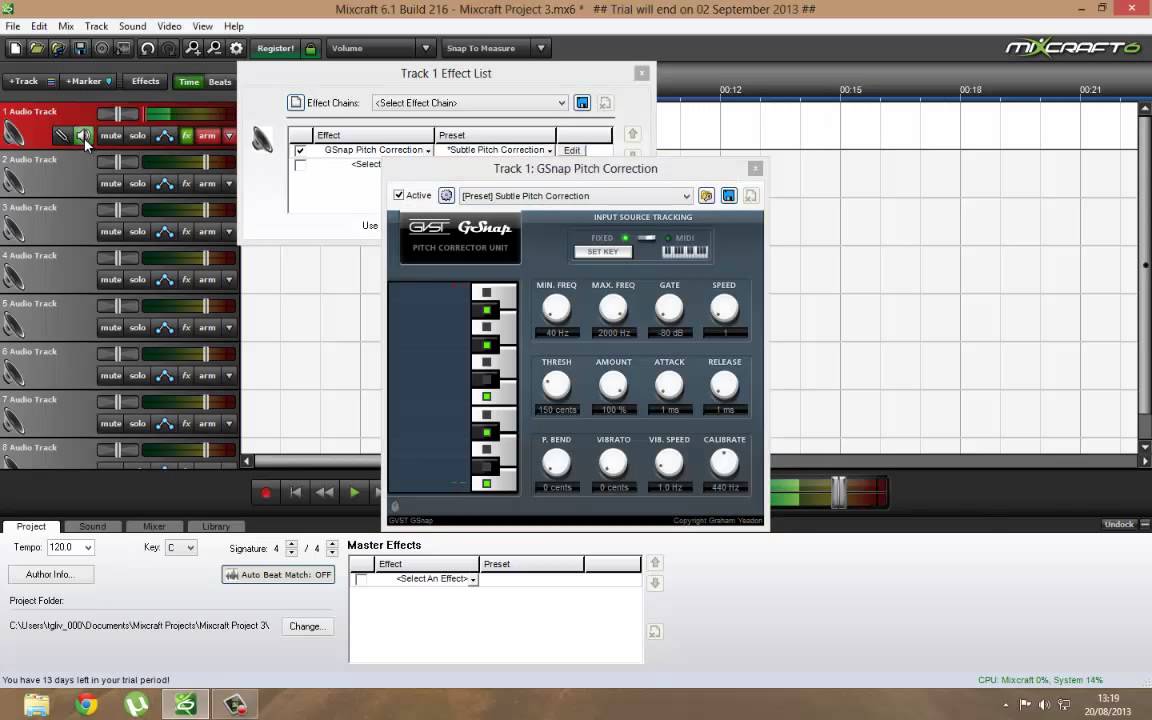Click the SET KEY button in GSnap
This screenshot has height=720, width=1152.
click(x=603, y=252)
